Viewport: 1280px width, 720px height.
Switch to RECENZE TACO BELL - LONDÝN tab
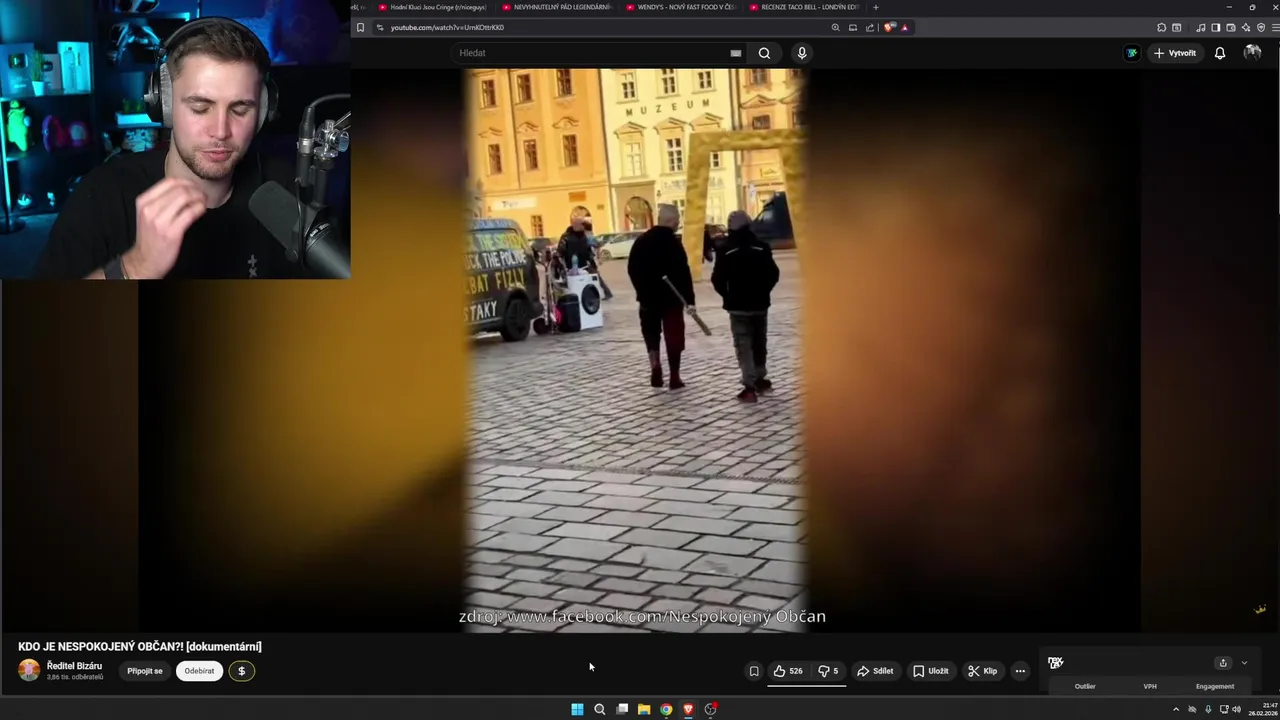tap(804, 7)
